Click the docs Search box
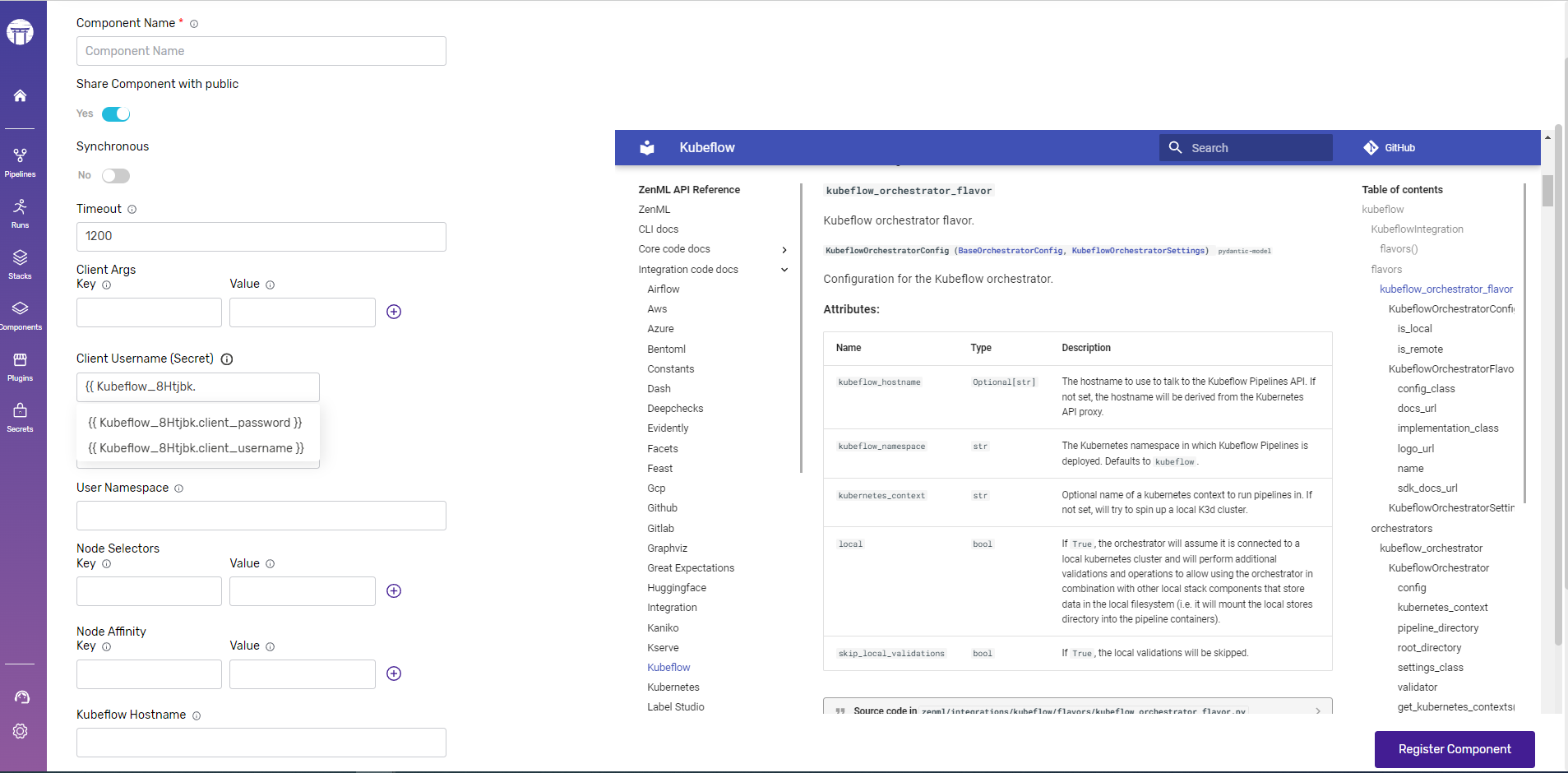1568x773 pixels. pyautogui.click(x=1246, y=148)
